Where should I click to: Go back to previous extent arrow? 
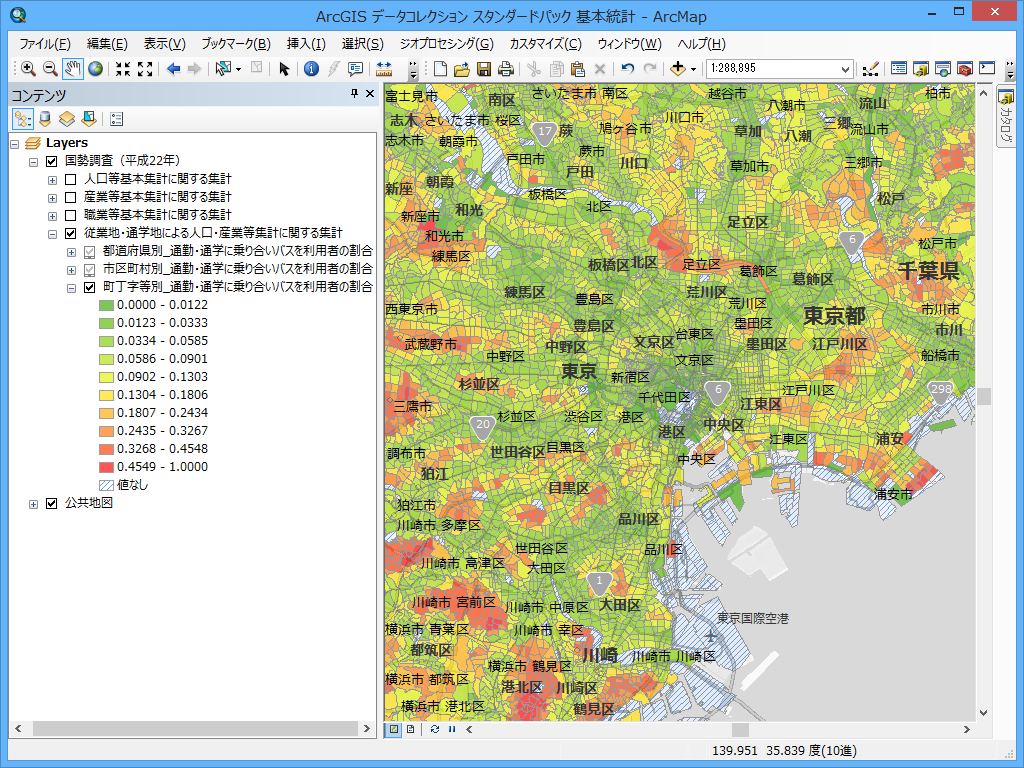pyautogui.click(x=172, y=69)
